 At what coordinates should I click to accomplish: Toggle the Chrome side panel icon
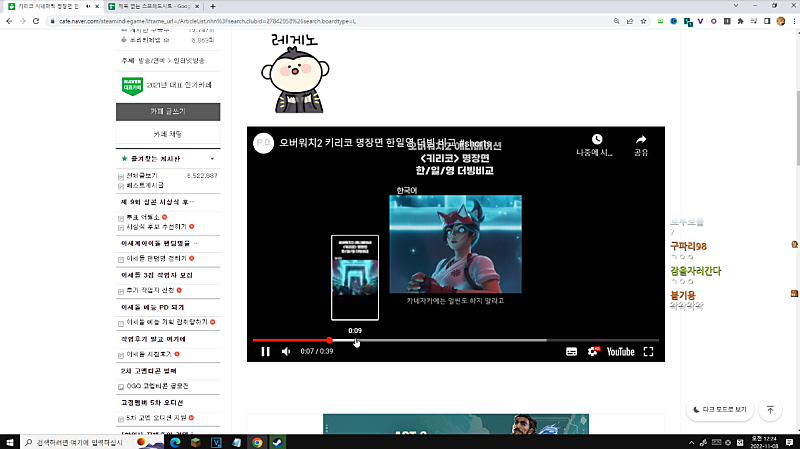point(767,21)
